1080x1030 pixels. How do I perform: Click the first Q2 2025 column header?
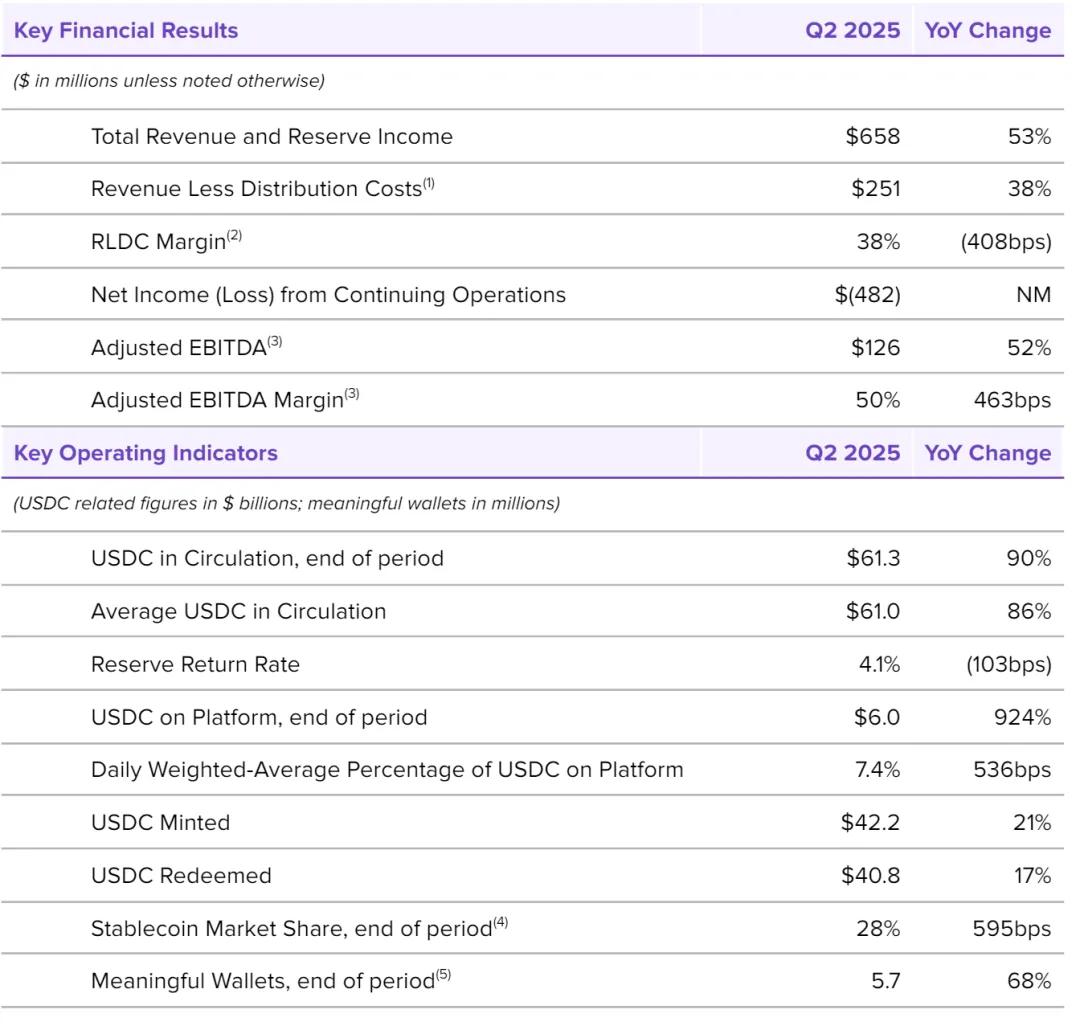[853, 30]
